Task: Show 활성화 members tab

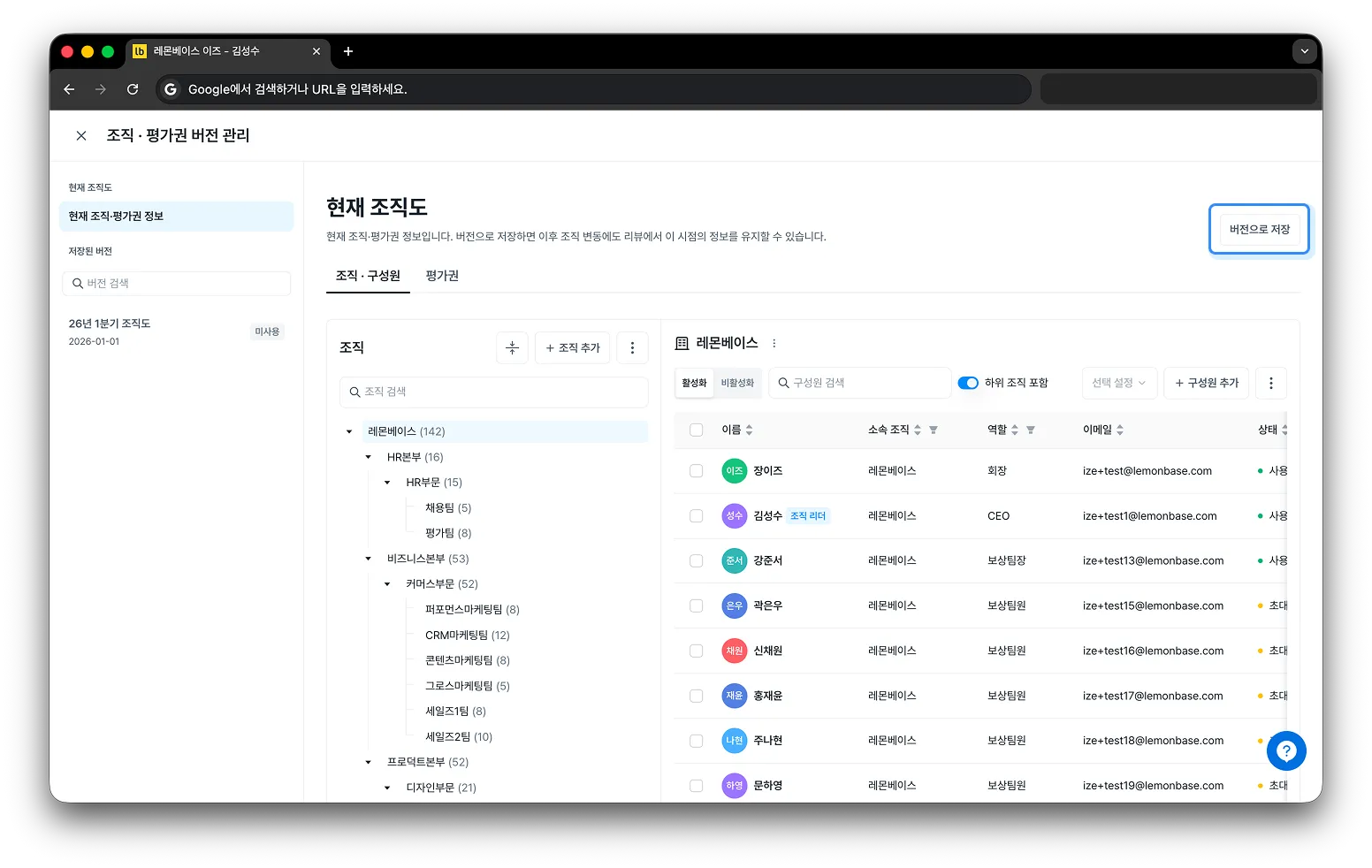Action: click(x=695, y=383)
